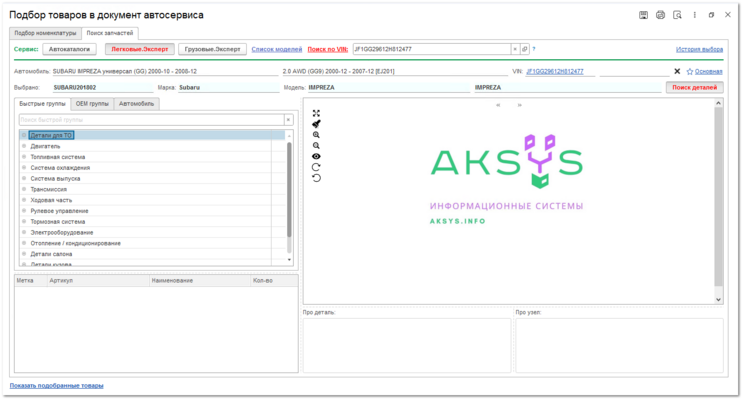
Task: Click the Основная link
Action: click(x=708, y=72)
